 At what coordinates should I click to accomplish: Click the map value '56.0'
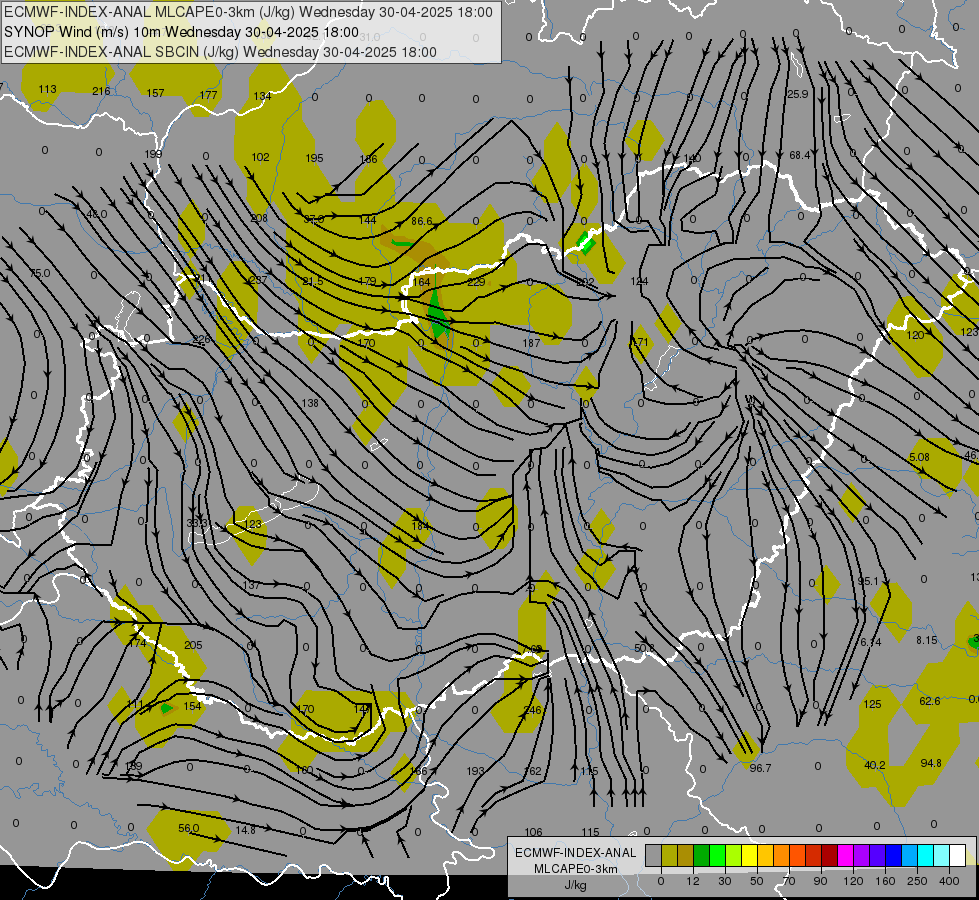[x=189, y=828]
